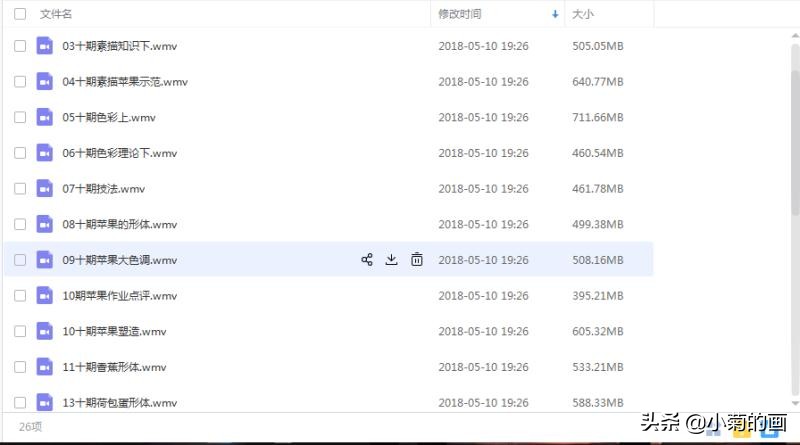
Task: Open file 05十期色彩上.wmv
Action: [109, 117]
